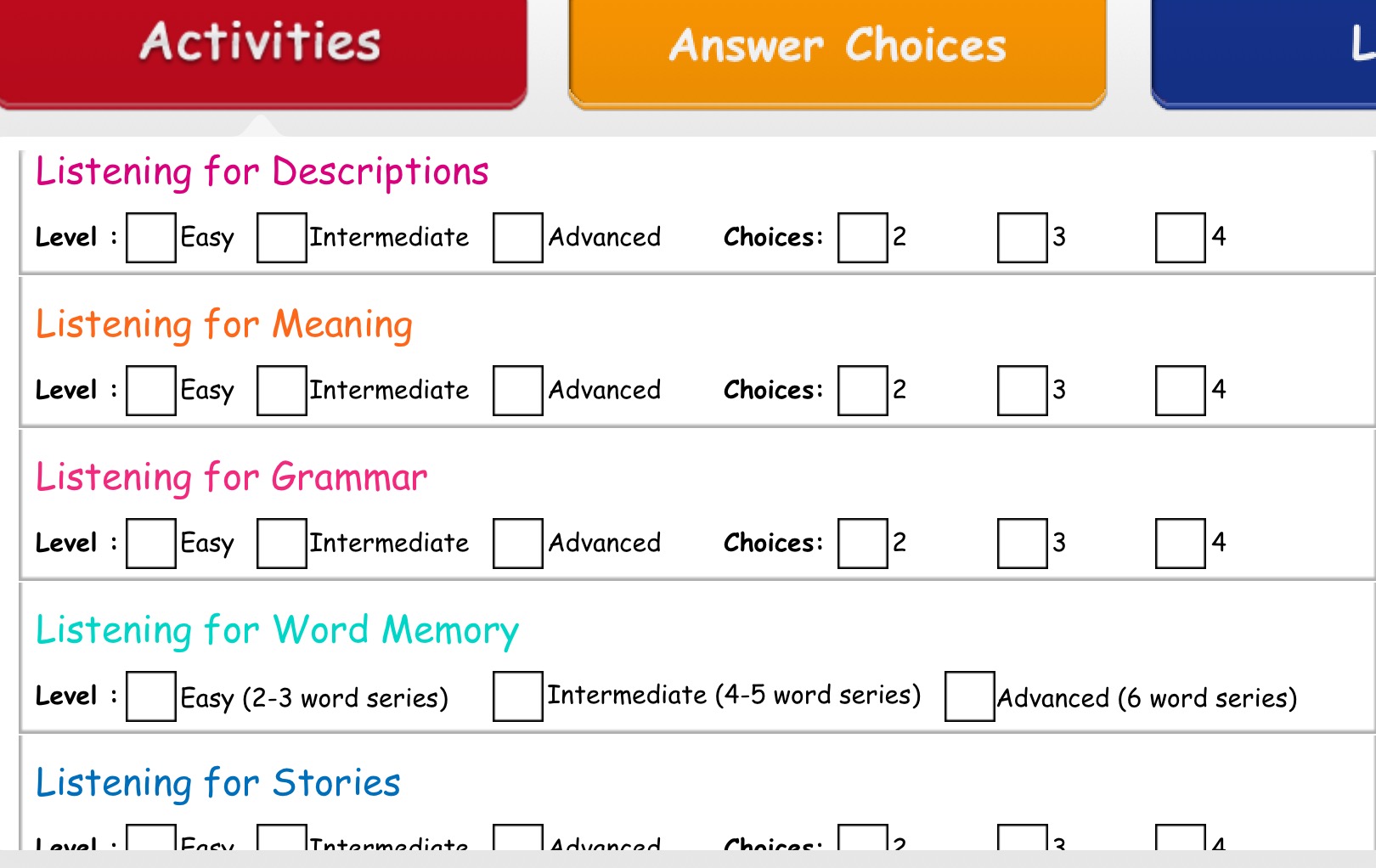Viewport: 1376px width, 868px height.
Task: Choose 2 choices for Listening for Descriptions
Action: 863,238
